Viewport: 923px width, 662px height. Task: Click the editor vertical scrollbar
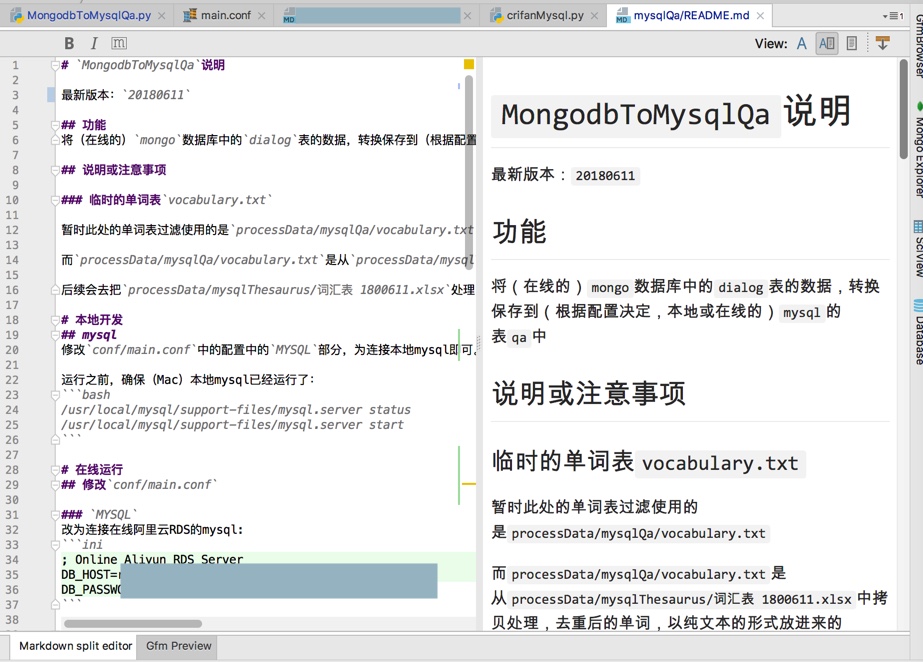469,172
